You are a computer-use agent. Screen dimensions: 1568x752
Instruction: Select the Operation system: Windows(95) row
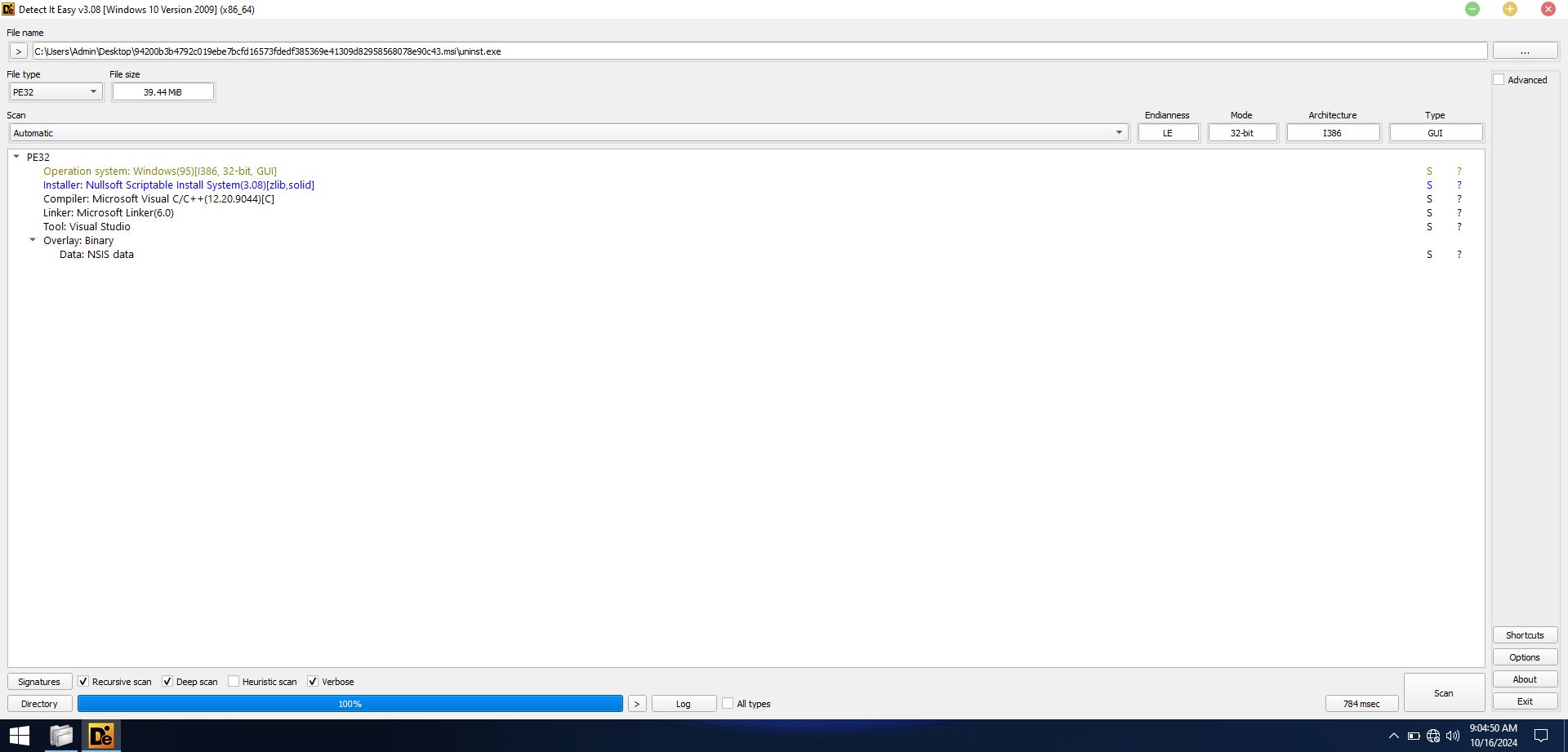pyautogui.click(x=160, y=171)
